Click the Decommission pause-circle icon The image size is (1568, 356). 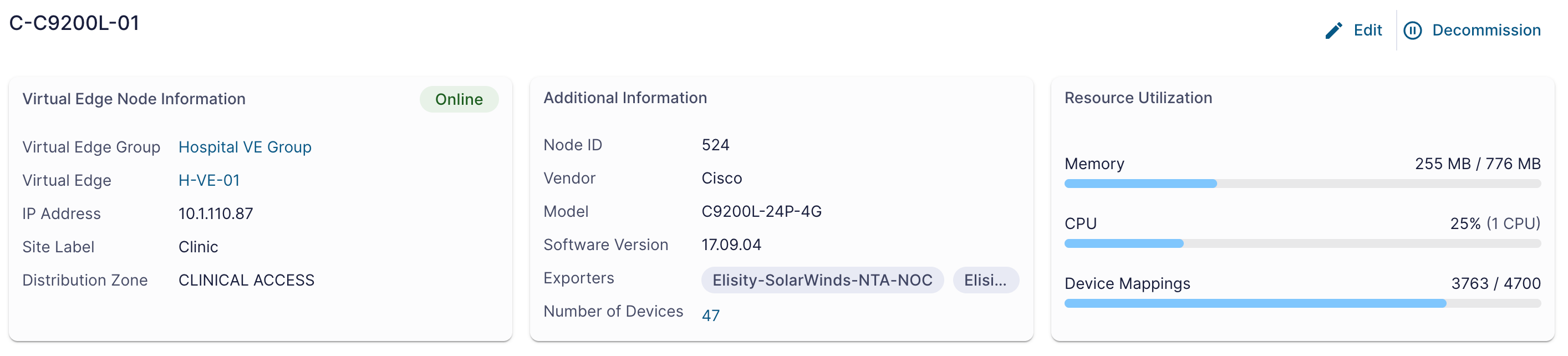pos(1412,30)
